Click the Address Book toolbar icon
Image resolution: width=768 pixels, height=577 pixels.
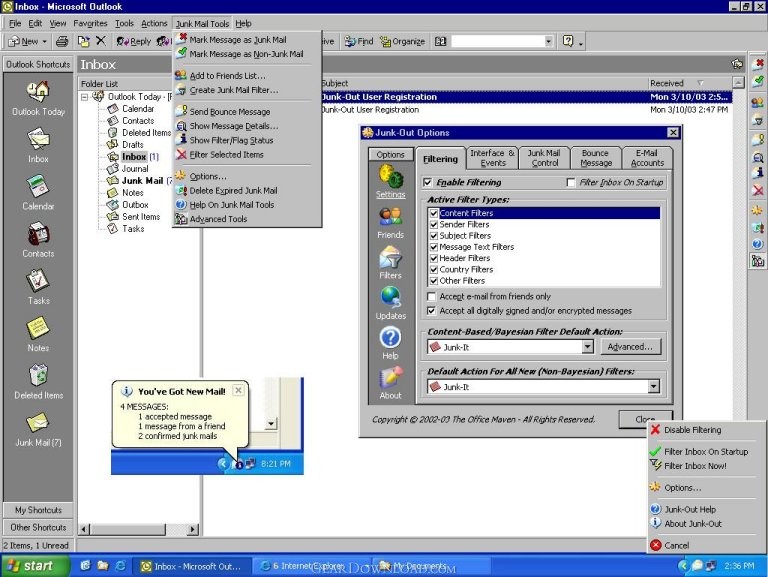440,42
